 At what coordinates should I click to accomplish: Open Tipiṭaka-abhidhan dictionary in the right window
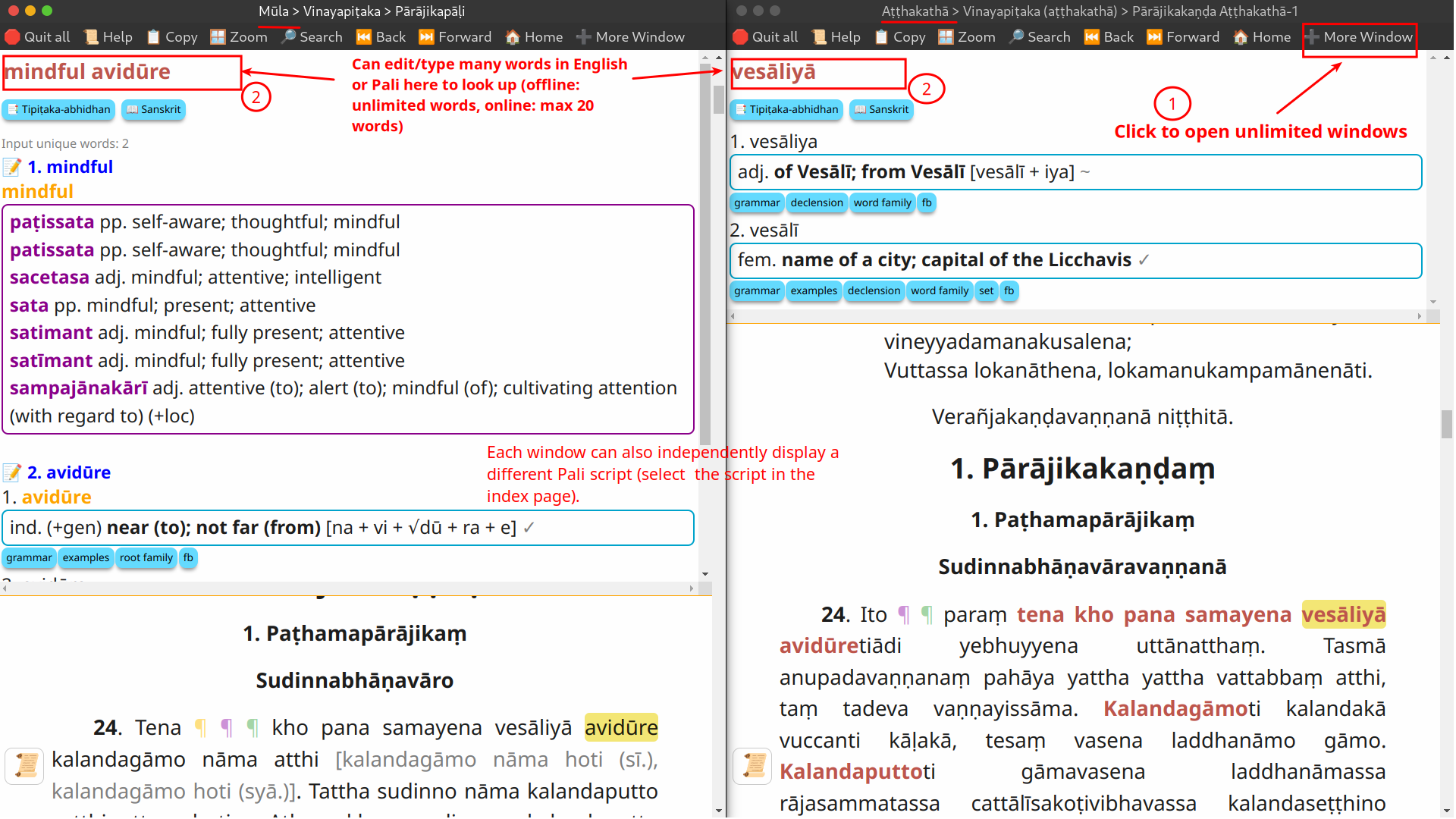coord(786,109)
